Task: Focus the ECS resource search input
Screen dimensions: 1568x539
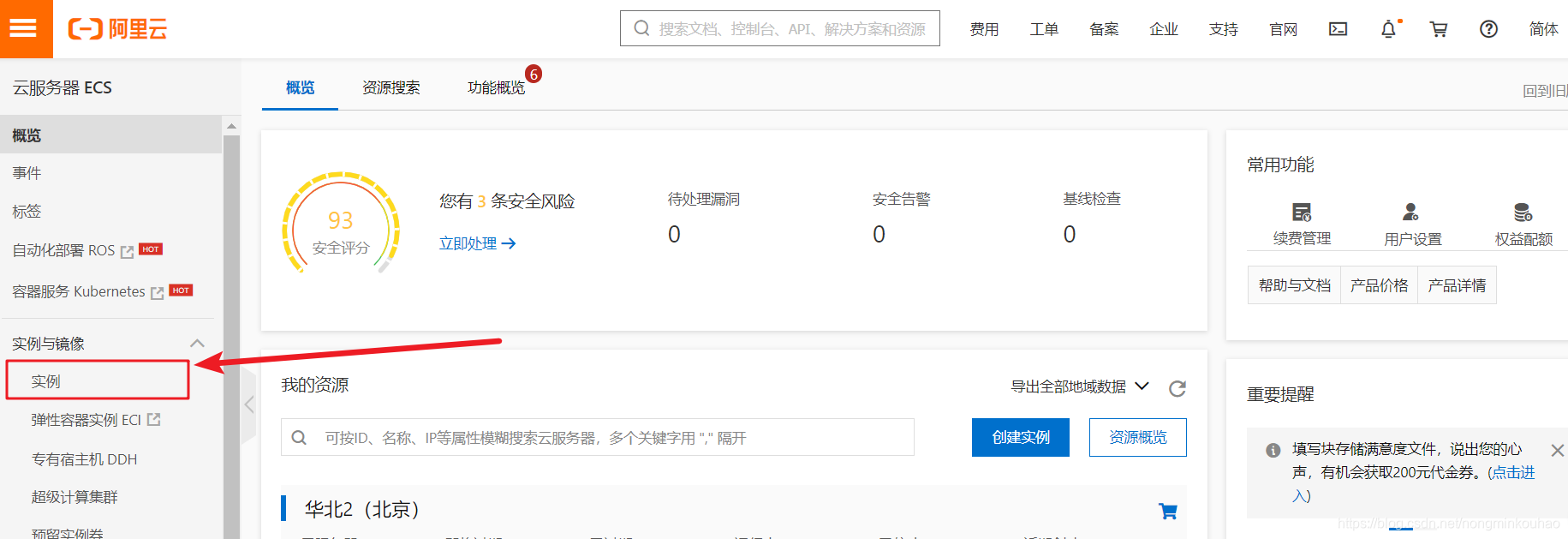Action: tap(597, 437)
